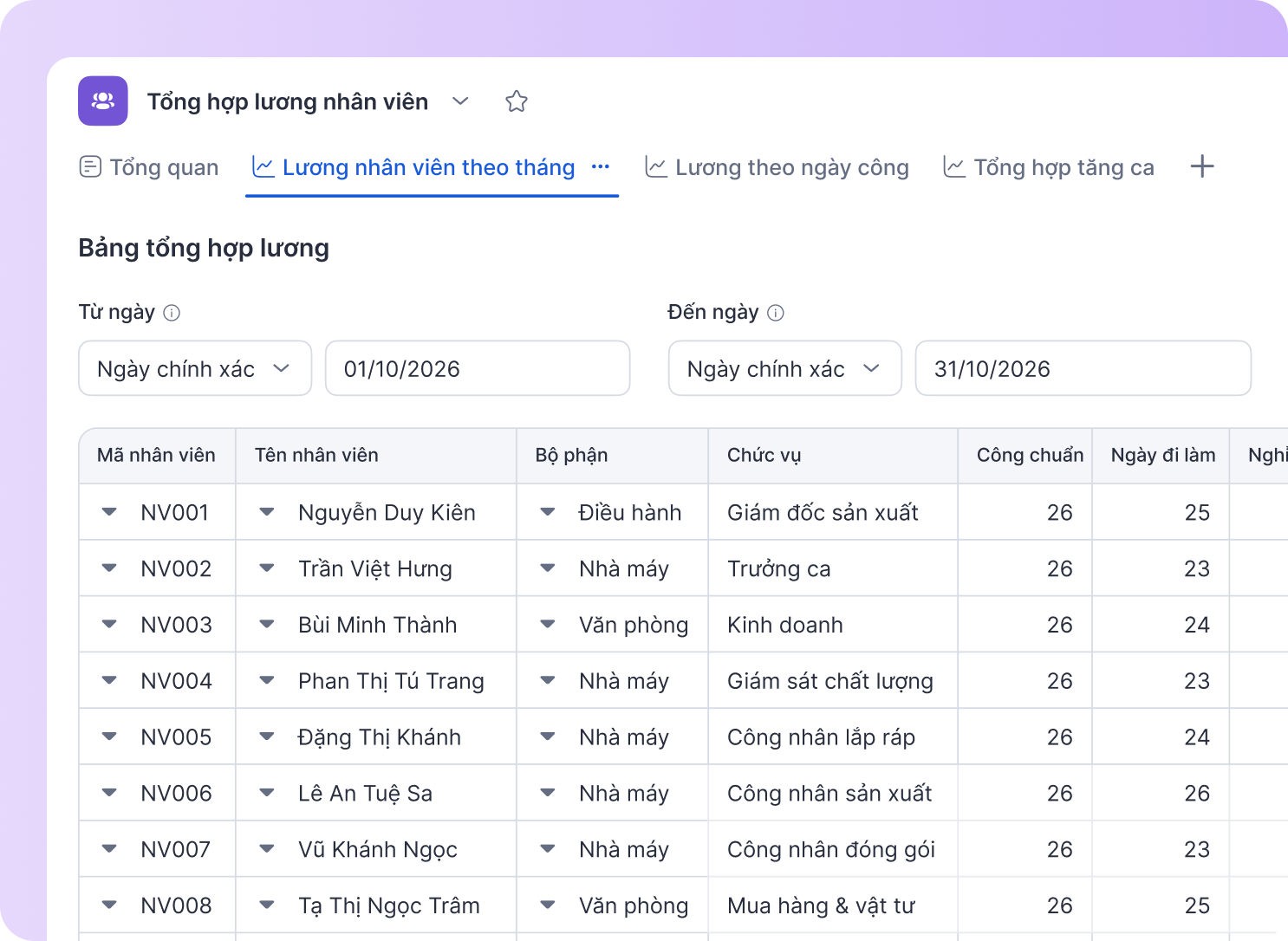Click Ngày đi làm column header
Image resolution: width=1288 pixels, height=941 pixels.
[1161, 455]
